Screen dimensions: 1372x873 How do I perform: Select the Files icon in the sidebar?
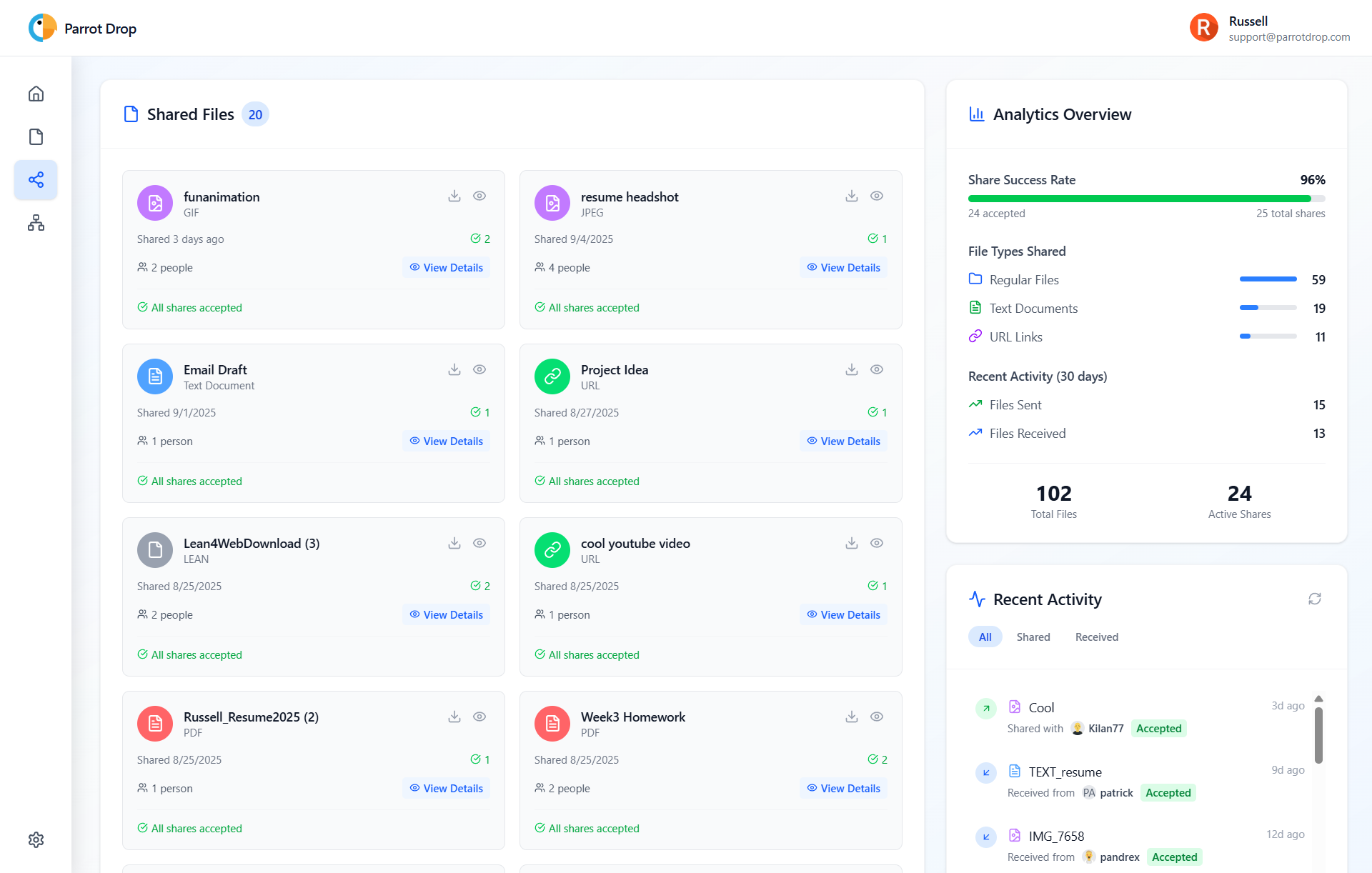[36, 136]
